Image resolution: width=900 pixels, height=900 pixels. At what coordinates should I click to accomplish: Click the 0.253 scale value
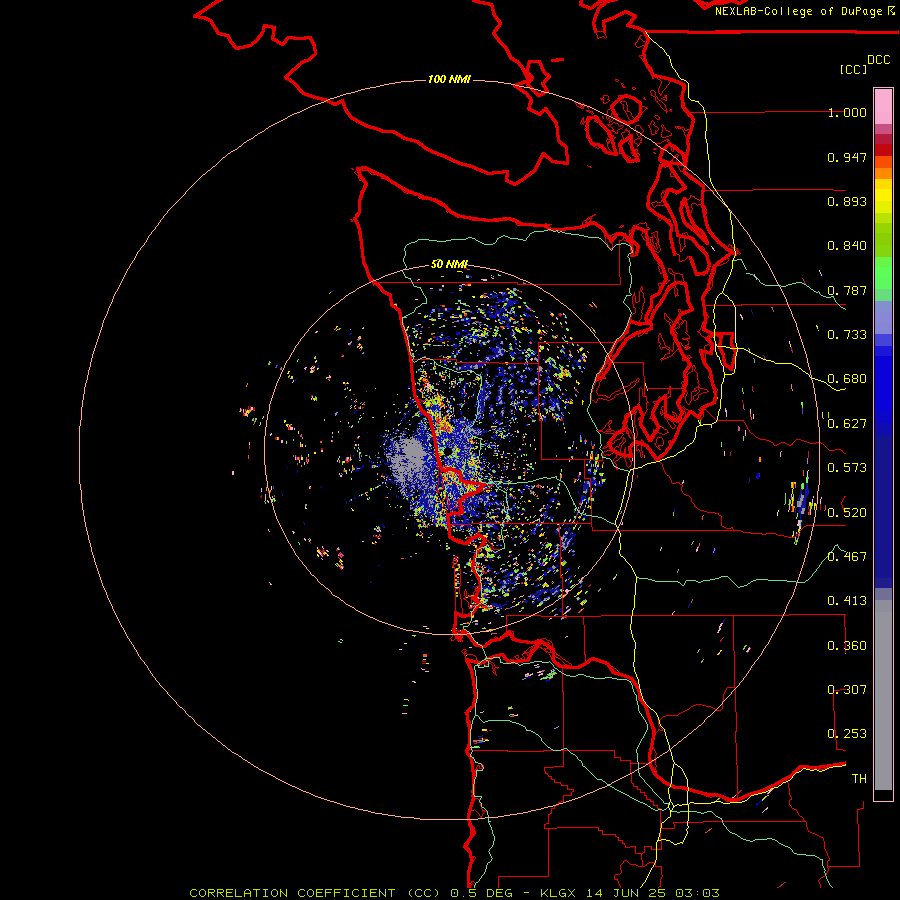pos(847,734)
